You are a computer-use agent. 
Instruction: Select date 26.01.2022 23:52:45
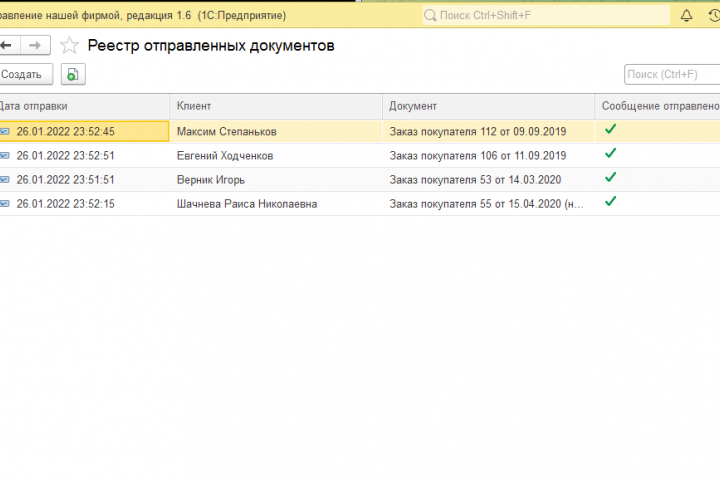point(66,132)
